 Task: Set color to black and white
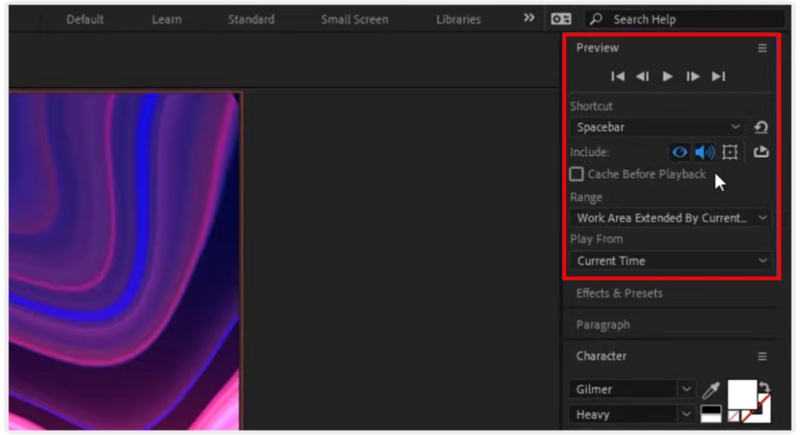tap(711, 414)
